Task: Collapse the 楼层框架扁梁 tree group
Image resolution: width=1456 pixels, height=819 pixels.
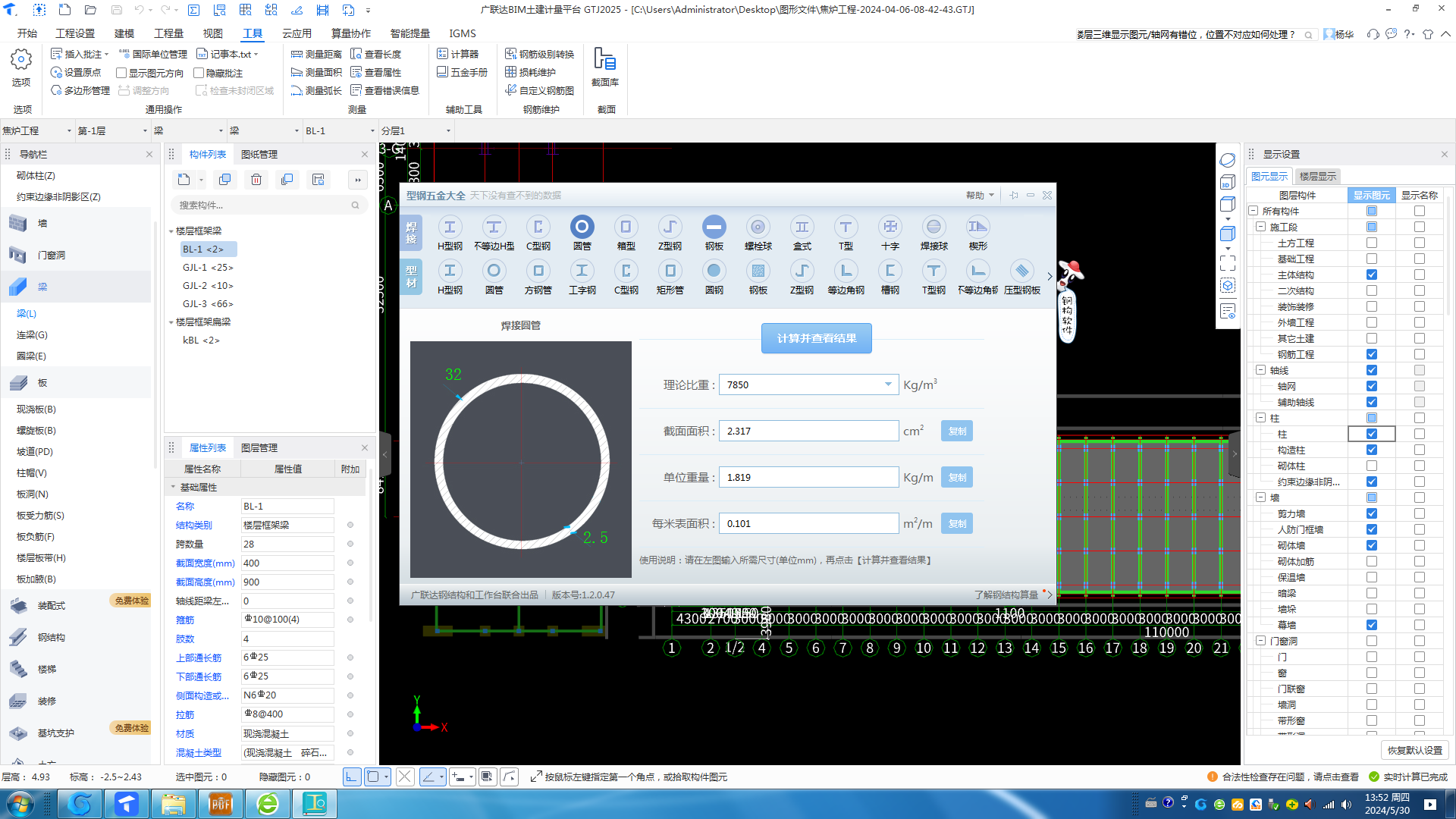Action: [x=171, y=322]
